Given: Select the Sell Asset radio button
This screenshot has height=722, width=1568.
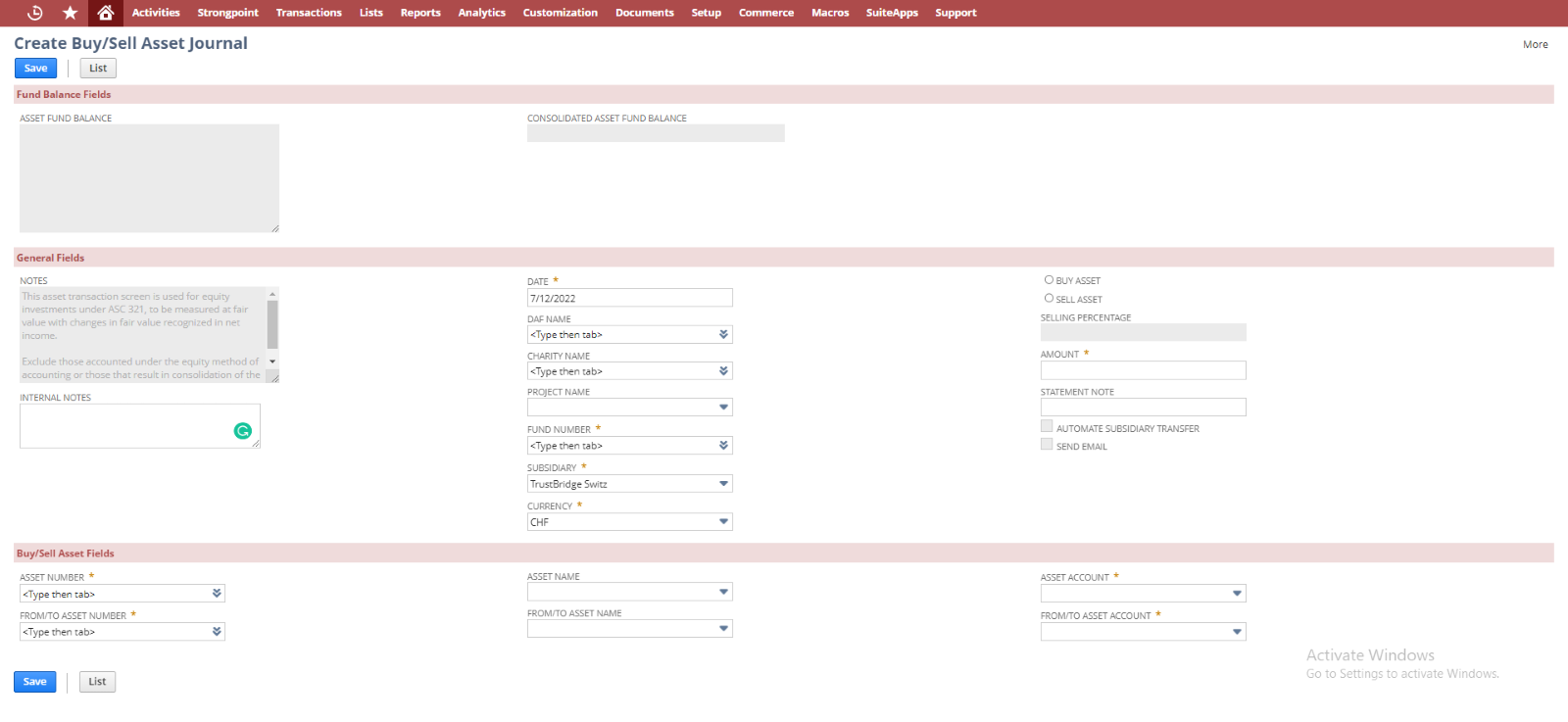Looking at the screenshot, I should pos(1049,299).
